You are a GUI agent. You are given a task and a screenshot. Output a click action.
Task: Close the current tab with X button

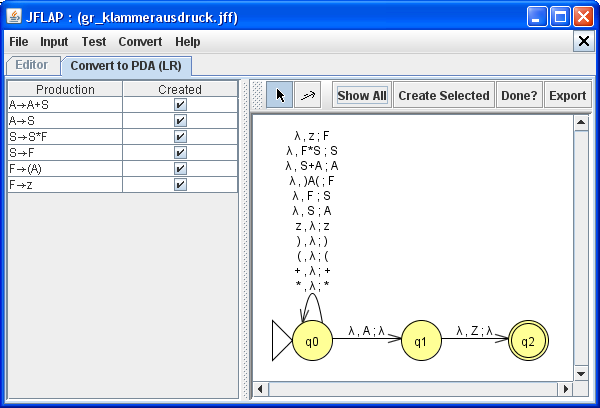pyautogui.click(x=584, y=41)
